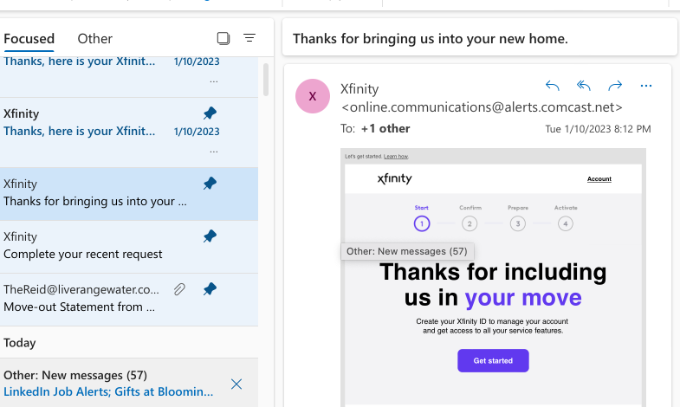Expand the '+1 other' recipients
Screen dimensions: 680x407
click(386, 129)
